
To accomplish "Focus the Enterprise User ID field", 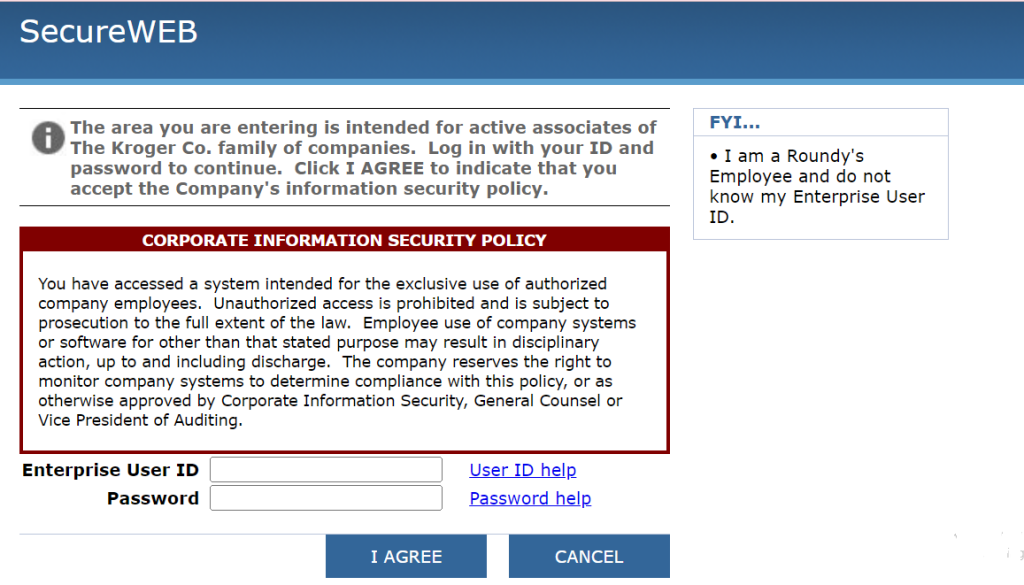I will 326,470.
